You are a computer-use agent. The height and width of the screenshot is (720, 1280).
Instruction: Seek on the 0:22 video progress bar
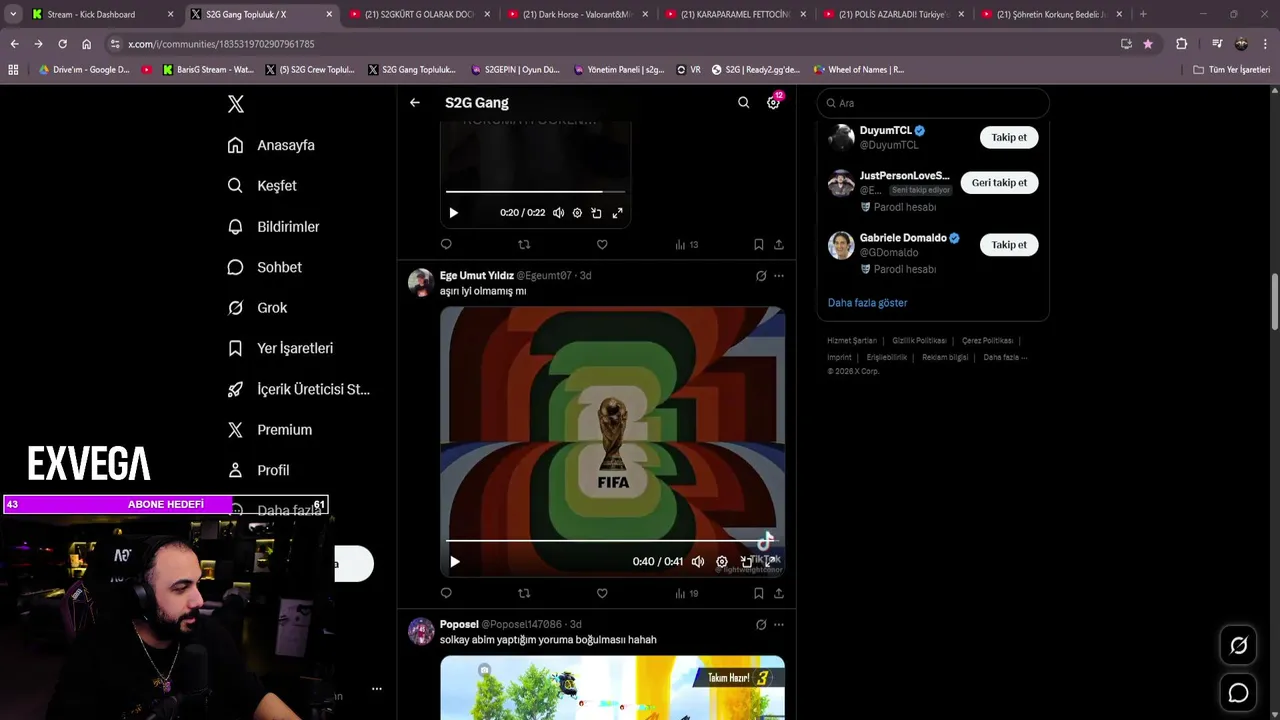pyautogui.click(x=535, y=191)
